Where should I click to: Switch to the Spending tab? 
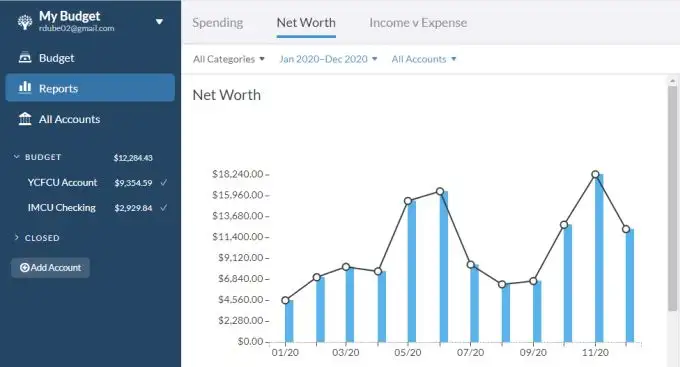pos(218,23)
